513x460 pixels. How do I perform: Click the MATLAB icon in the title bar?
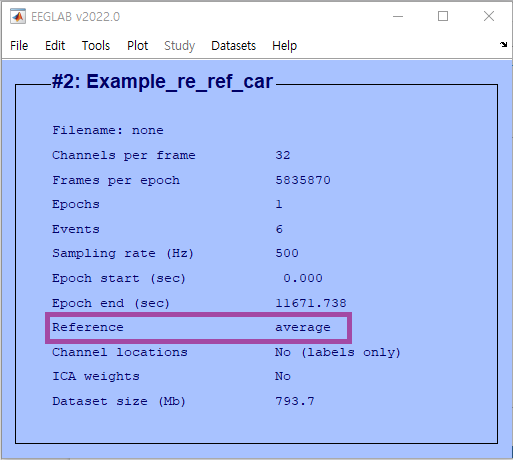click(x=18, y=16)
